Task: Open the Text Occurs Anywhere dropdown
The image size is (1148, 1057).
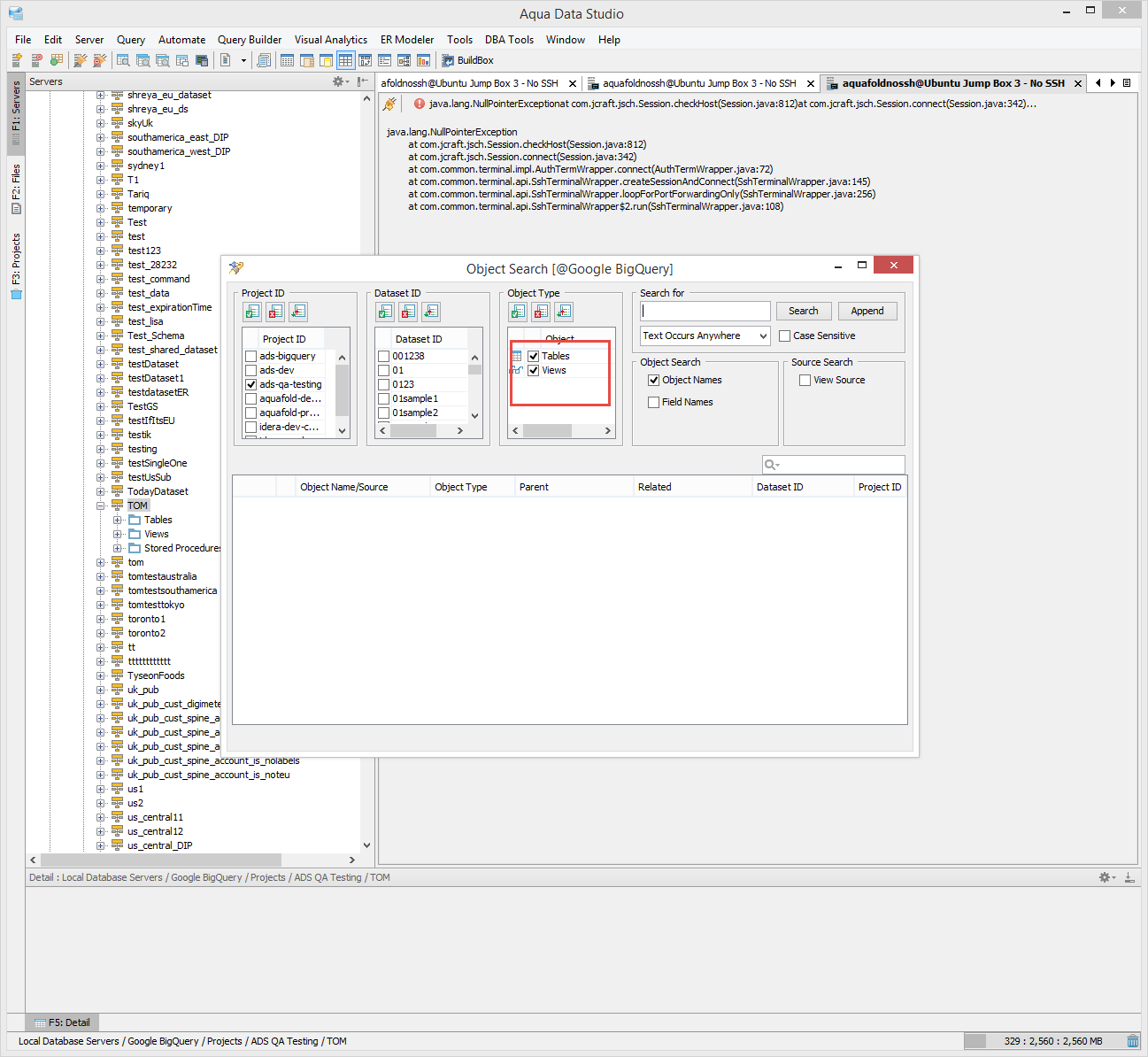Action: [x=705, y=336]
